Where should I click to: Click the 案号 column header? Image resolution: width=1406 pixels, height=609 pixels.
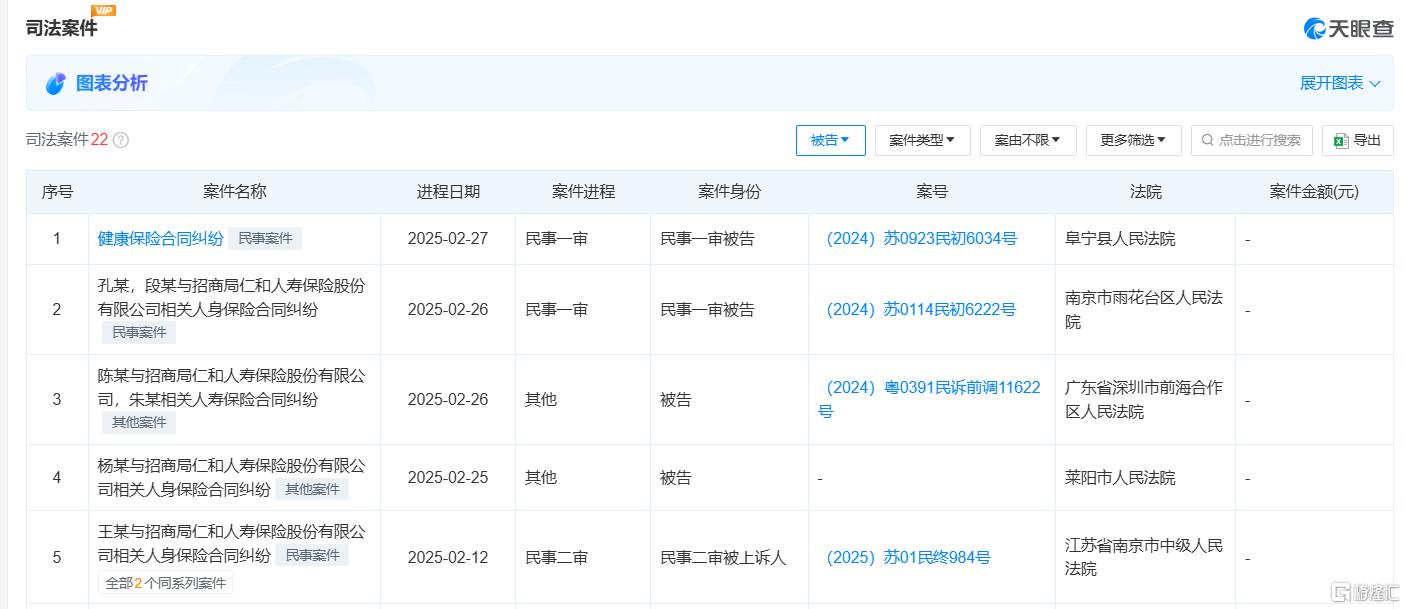coord(932,192)
